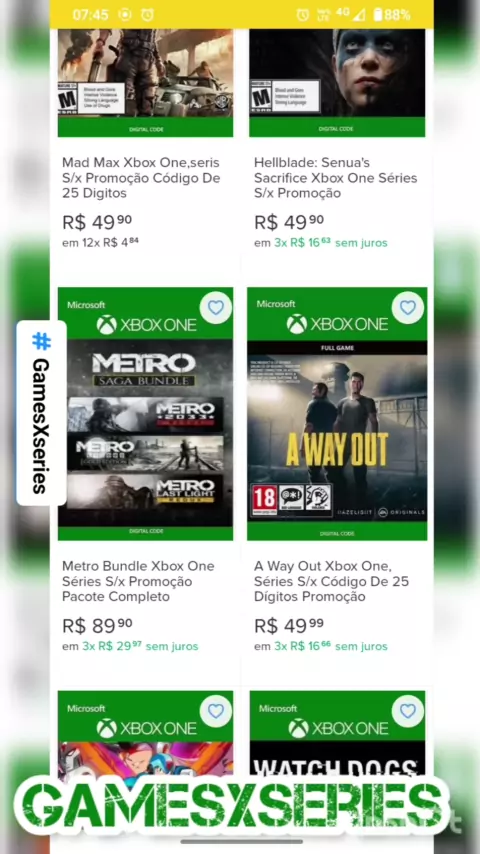Favorite the Metro Saga Bundle with heart icon

tap(216, 308)
